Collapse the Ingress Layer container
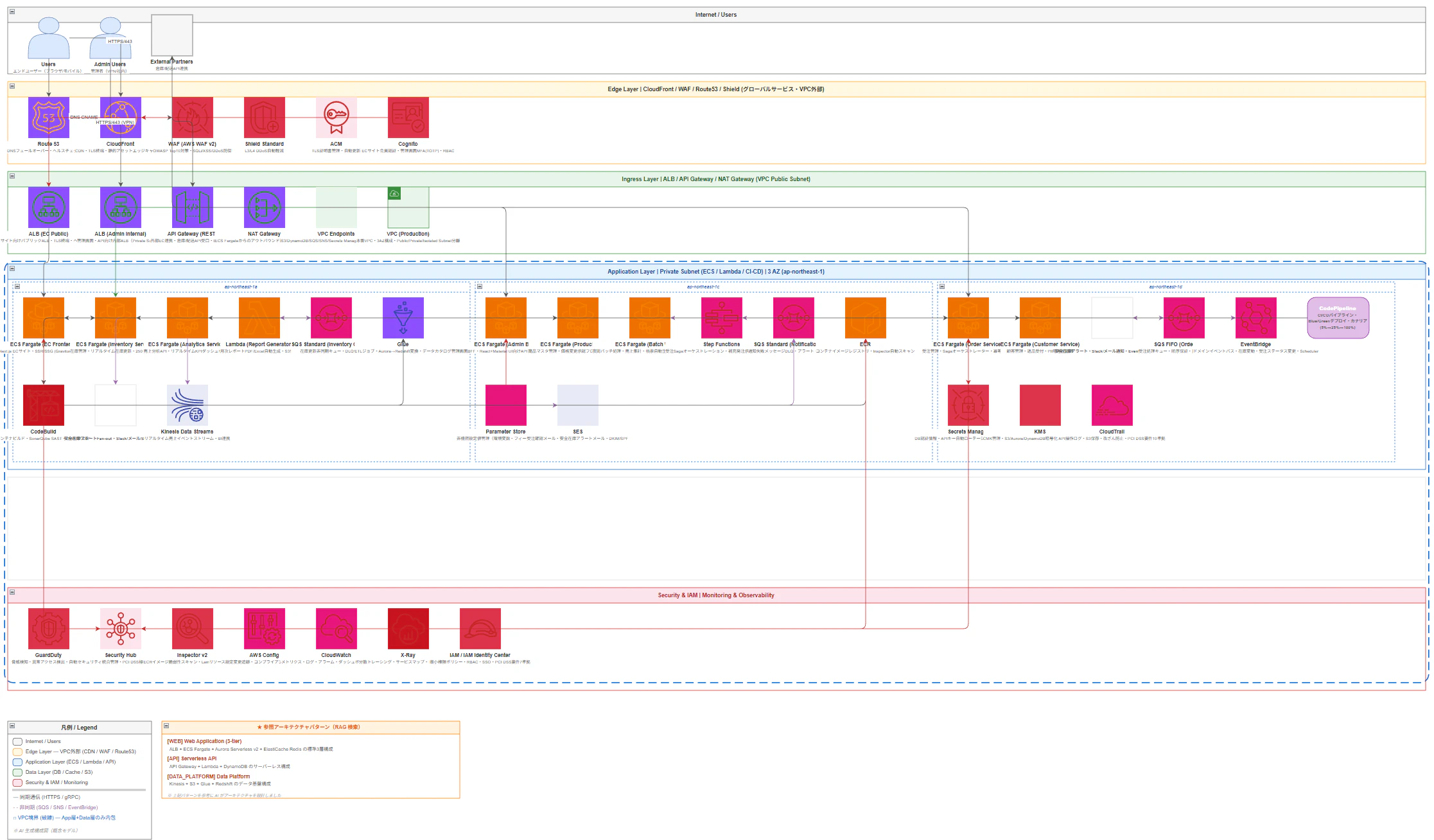Screen dimensions: 1434x840 click(x=12, y=176)
